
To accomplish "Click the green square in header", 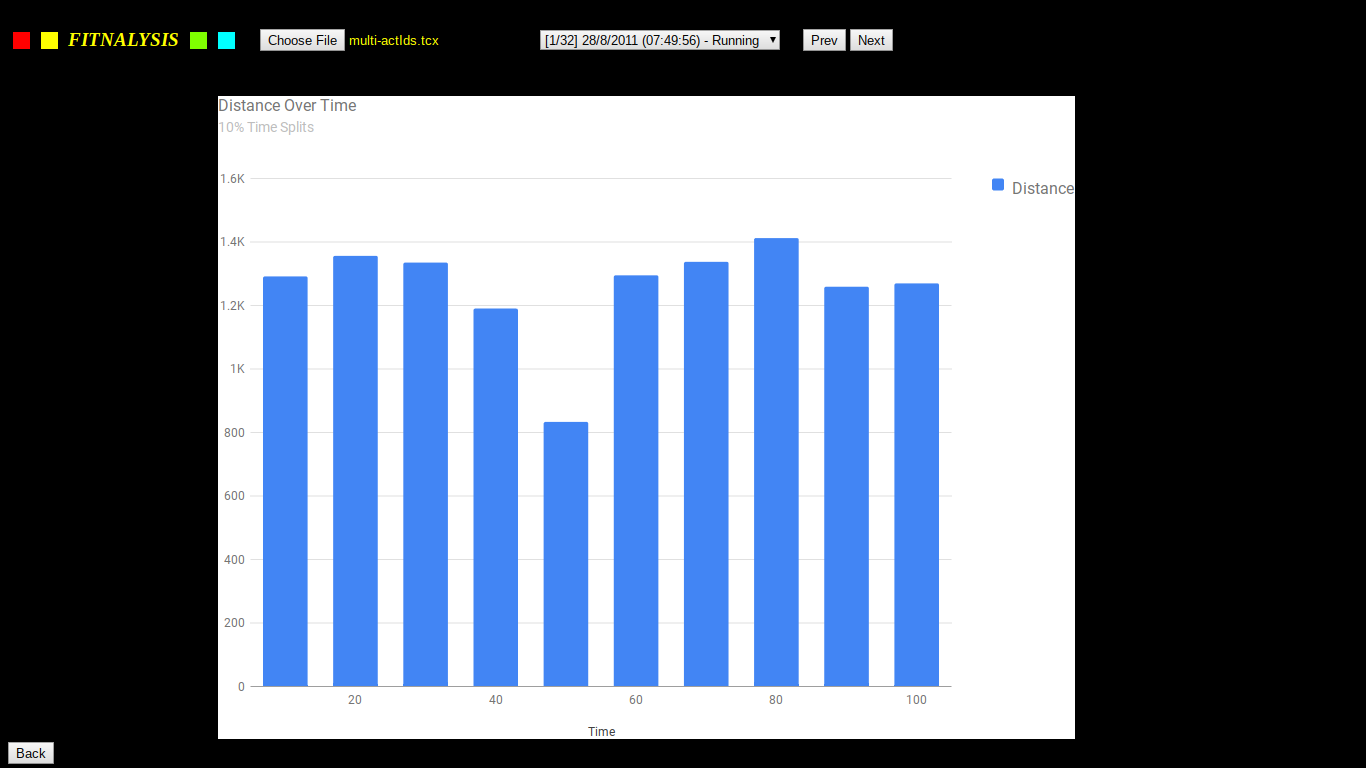I will pyautogui.click(x=198, y=40).
